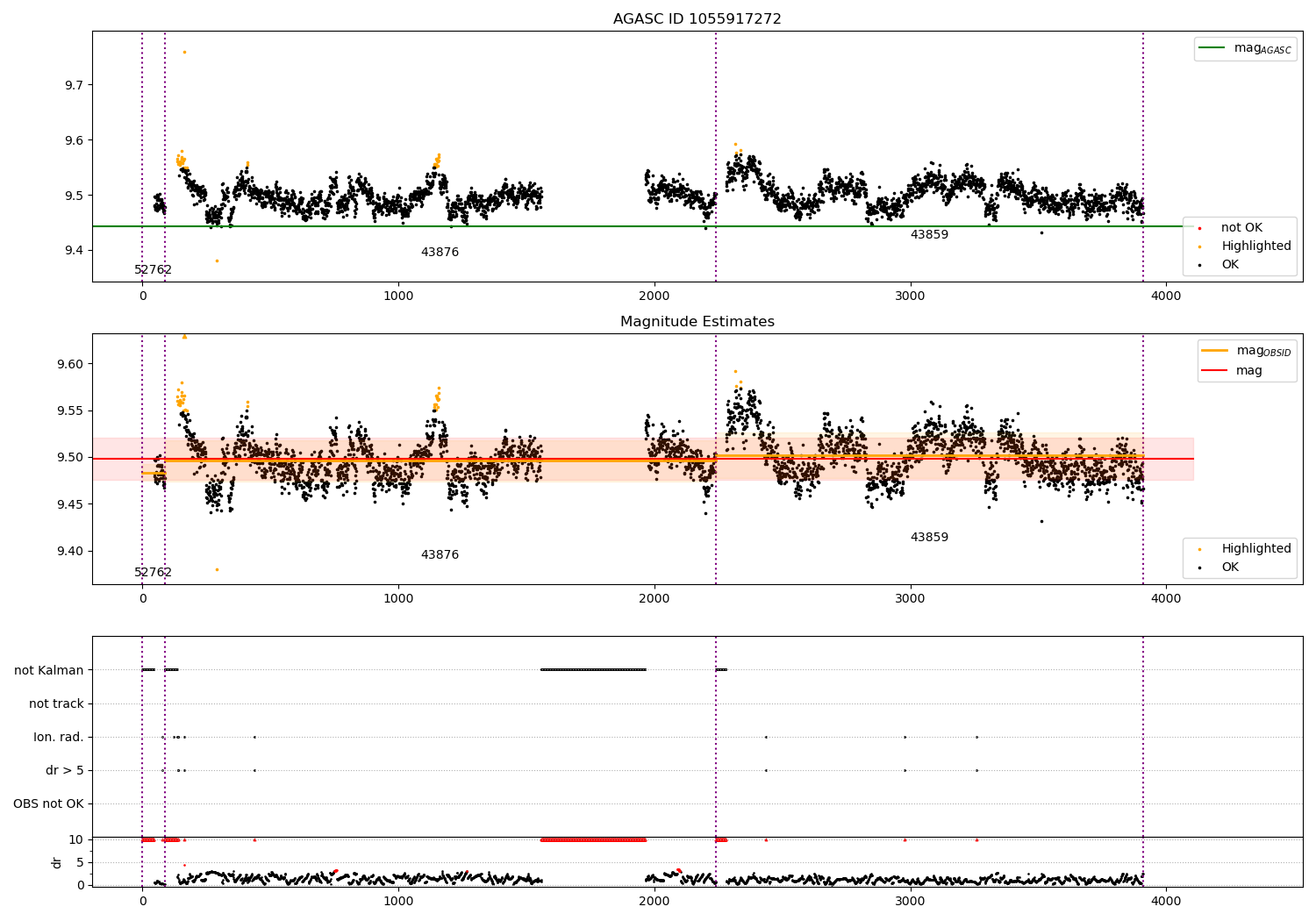This screenshot has height=921, width=1316.
Task: Click x-axis tick 1000 under the top plot
Action: (x=398, y=296)
